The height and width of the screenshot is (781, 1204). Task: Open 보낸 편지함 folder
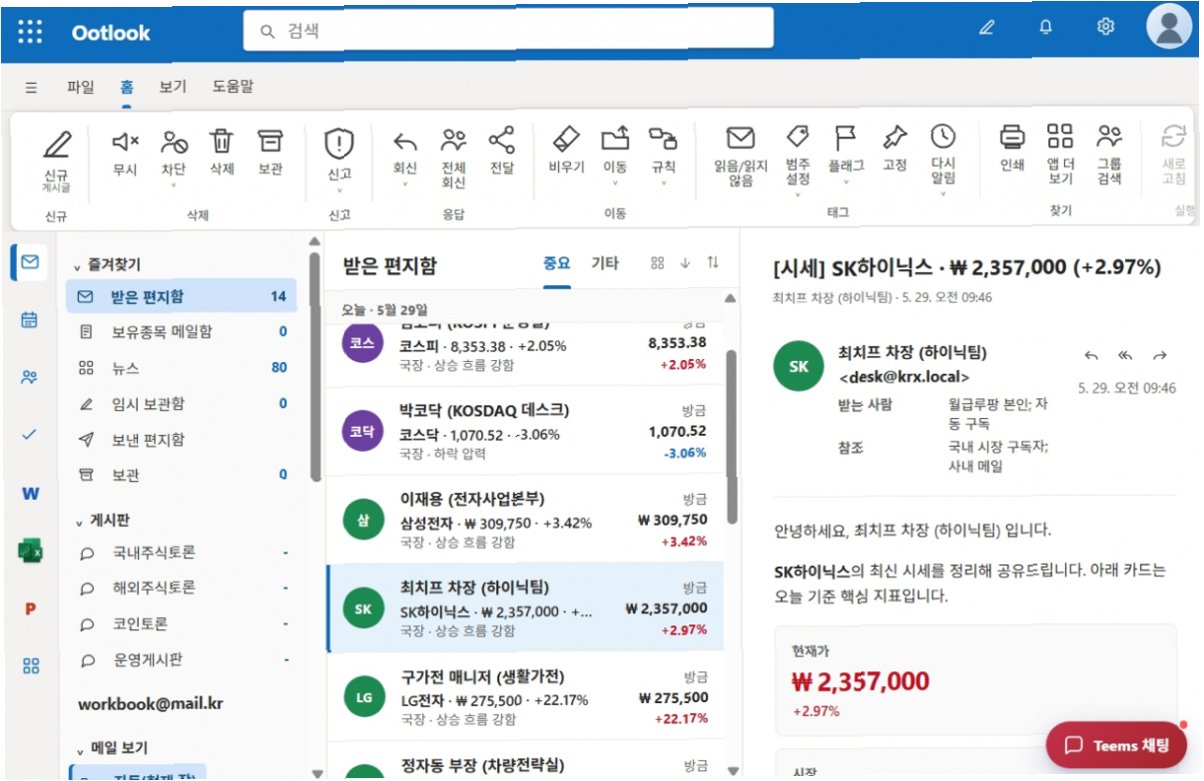click(x=182, y=440)
